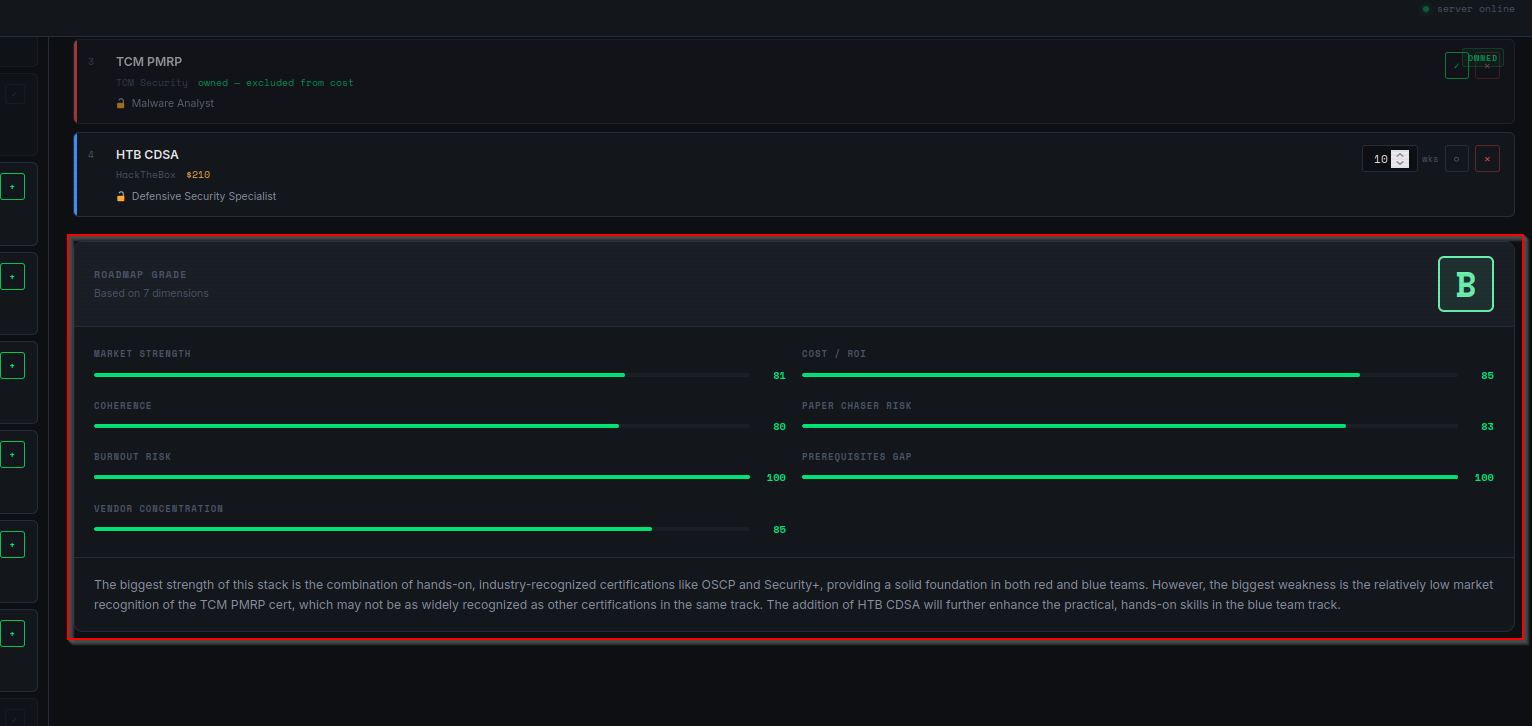Select the TCM PMRP certification title
Image resolution: width=1532 pixels, height=726 pixels.
[x=149, y=62]
